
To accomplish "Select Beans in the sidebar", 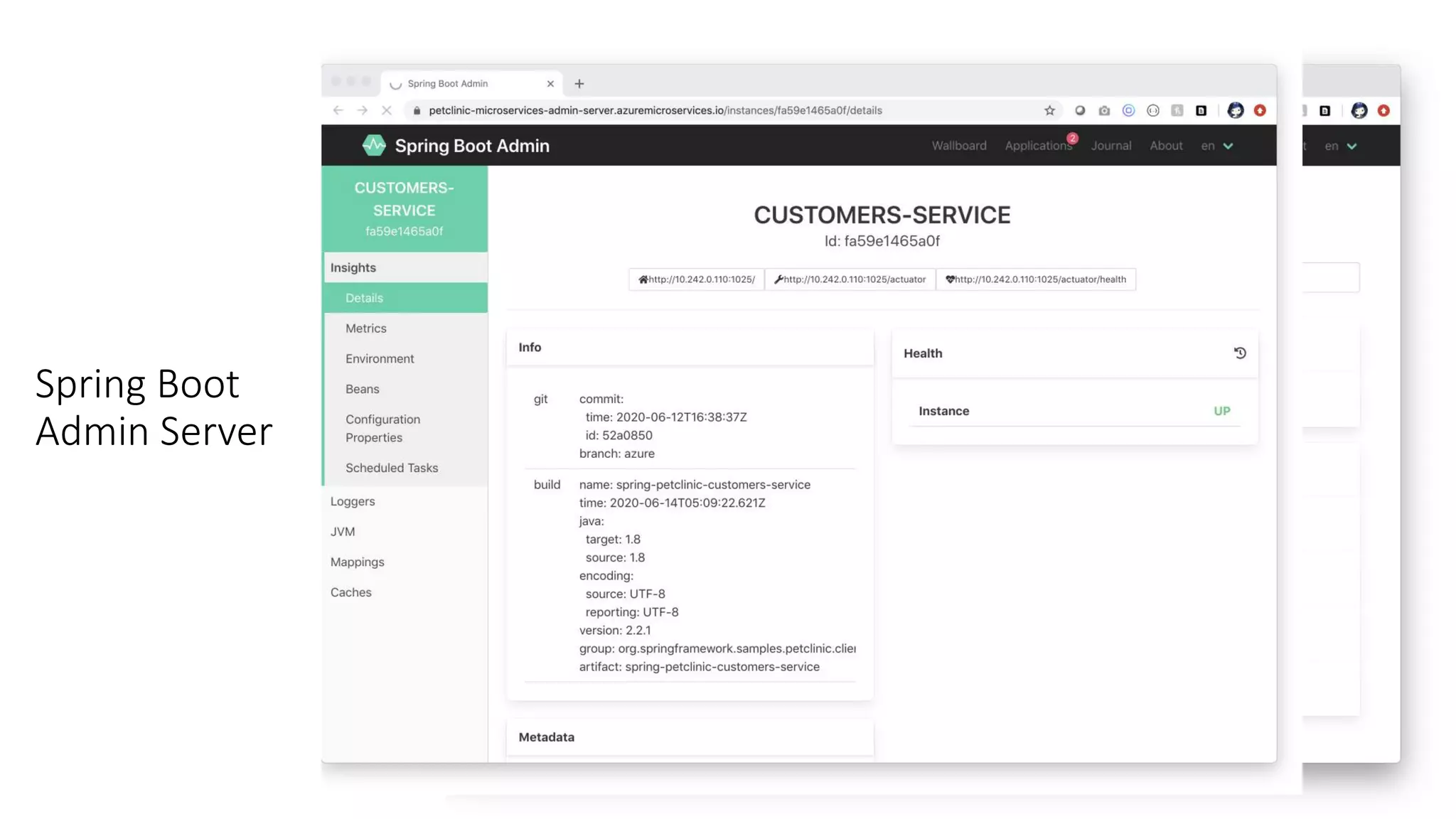I will pos(405,390).
